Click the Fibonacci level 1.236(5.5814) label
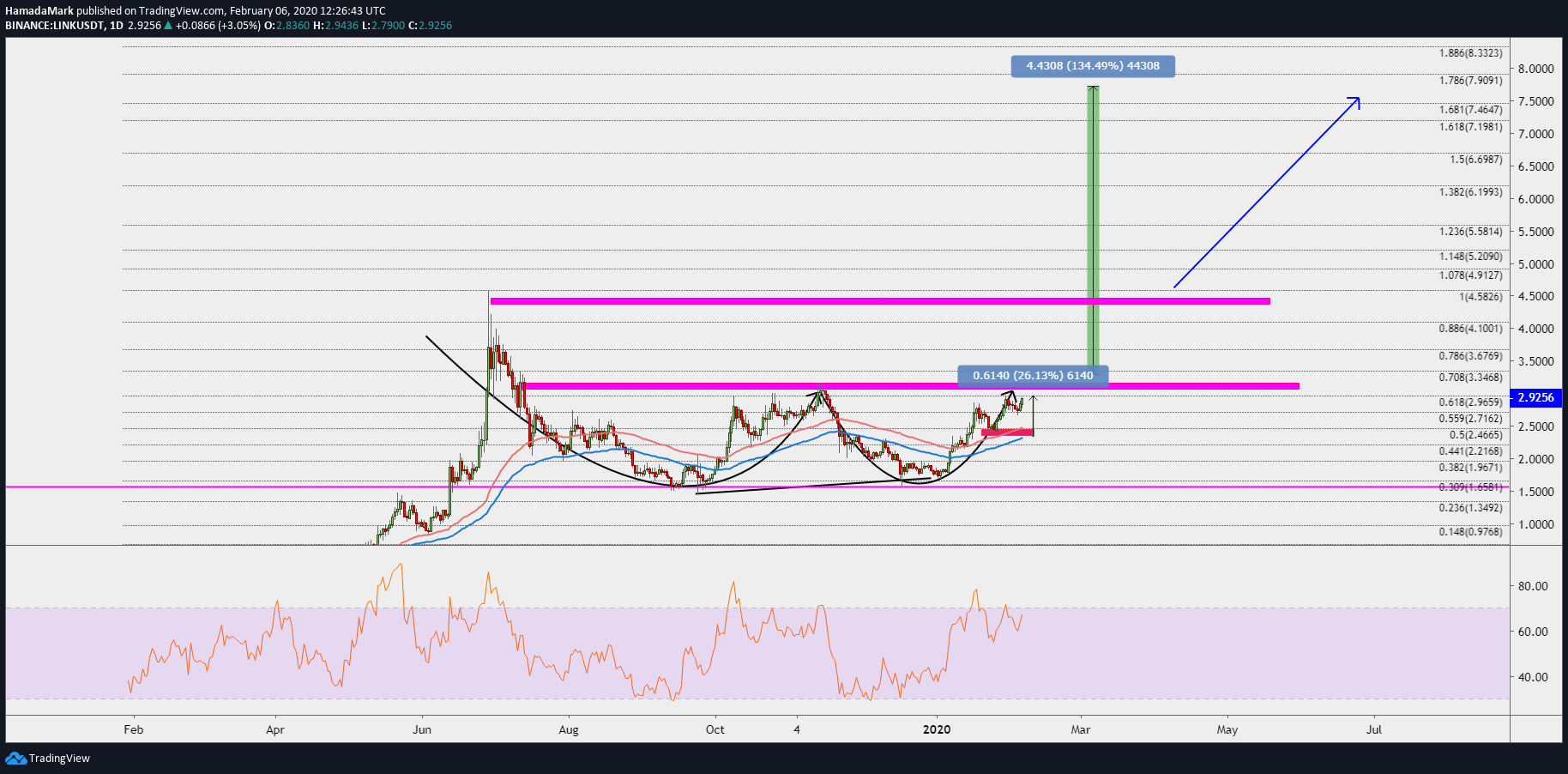 (x=1471, y=232)
